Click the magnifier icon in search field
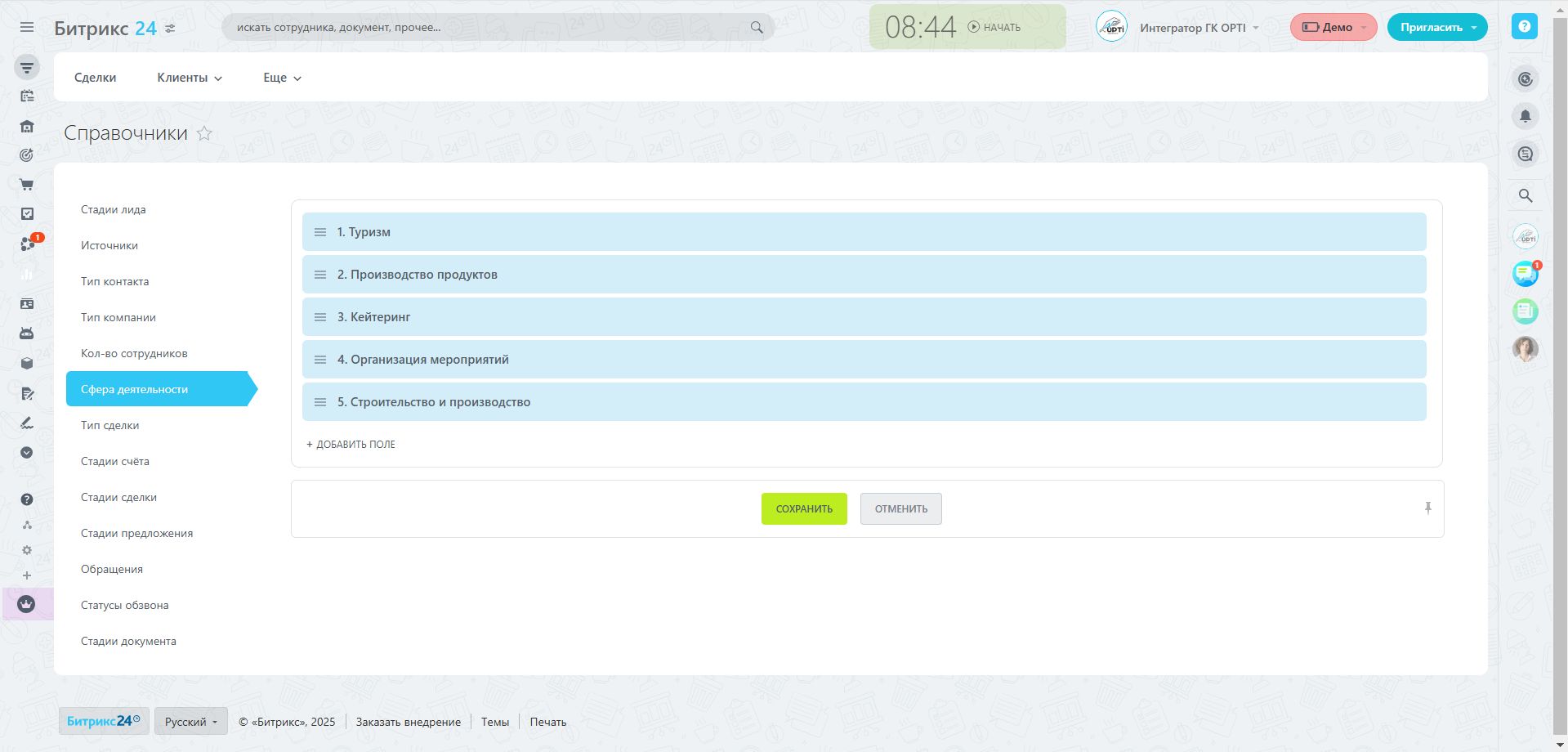The image size is (1568, 752). (757, 27)
